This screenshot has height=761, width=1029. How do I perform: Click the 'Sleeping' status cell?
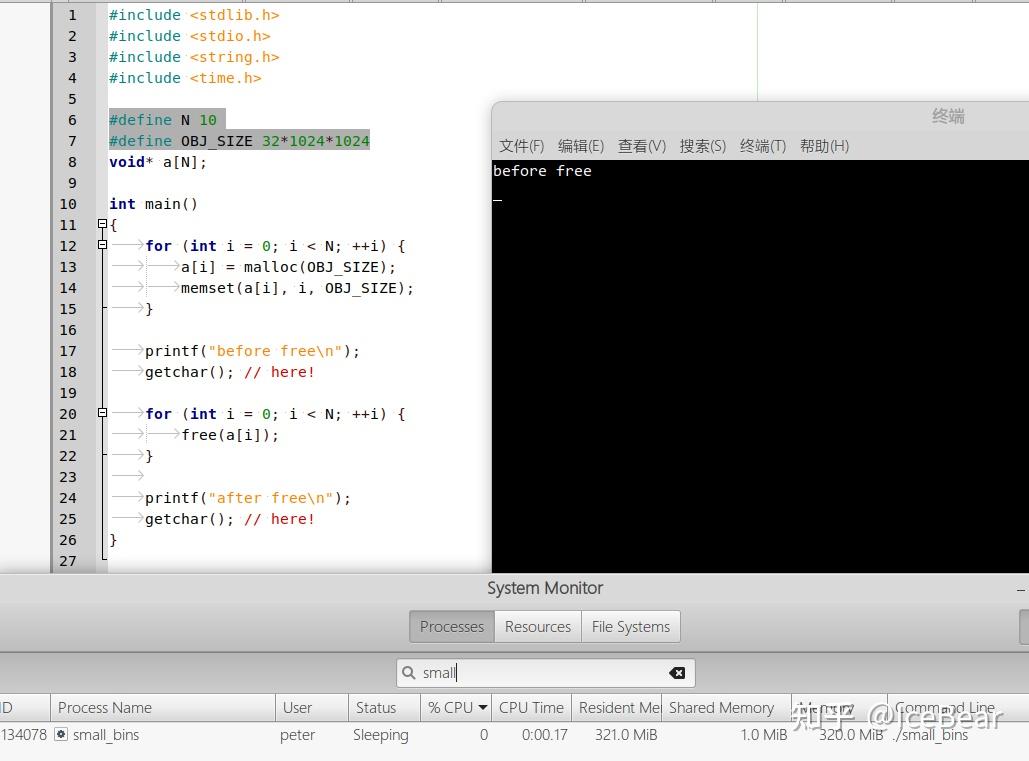pos(381,735)
